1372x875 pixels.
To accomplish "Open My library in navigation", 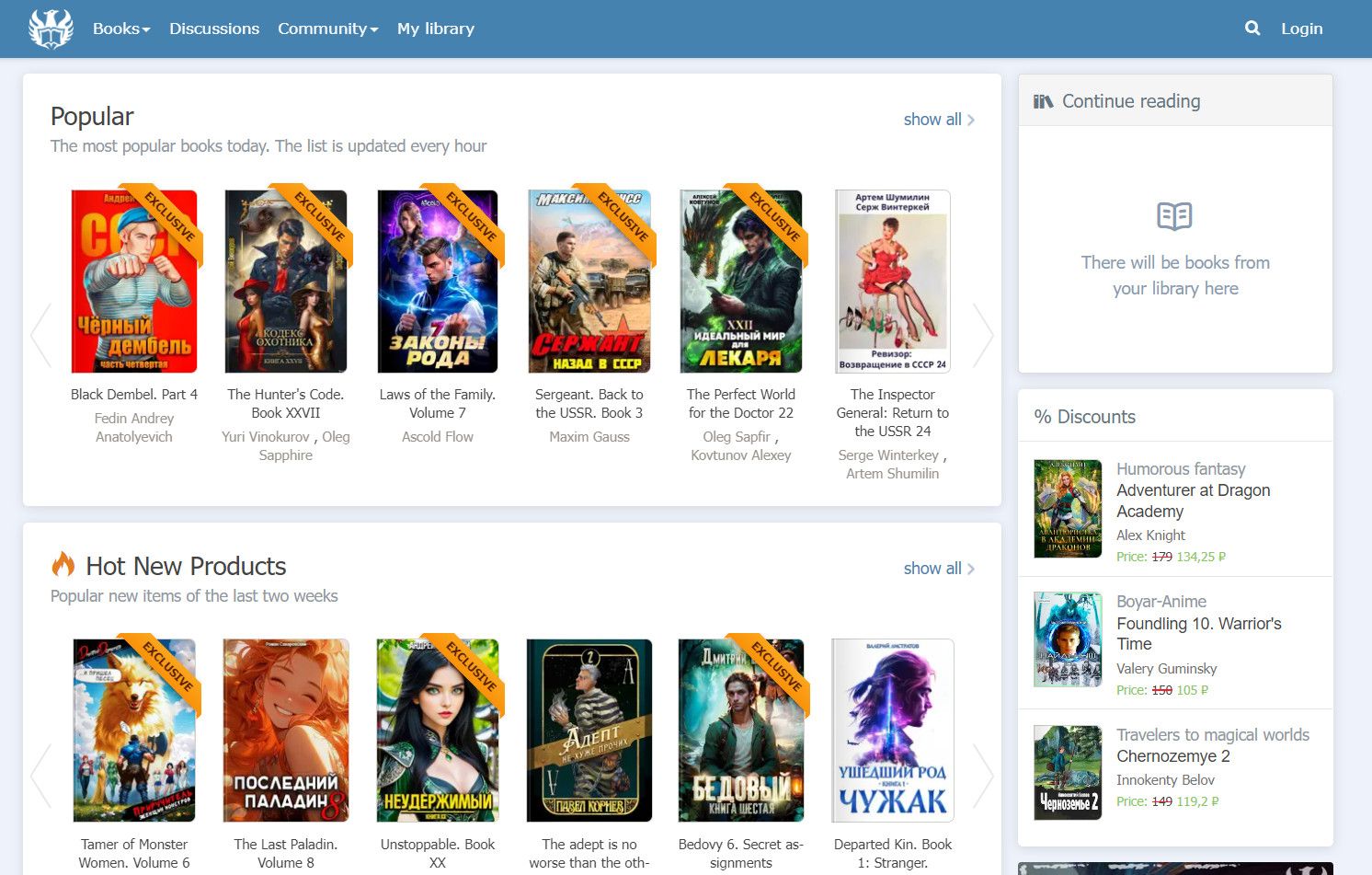I will point(436,29).
